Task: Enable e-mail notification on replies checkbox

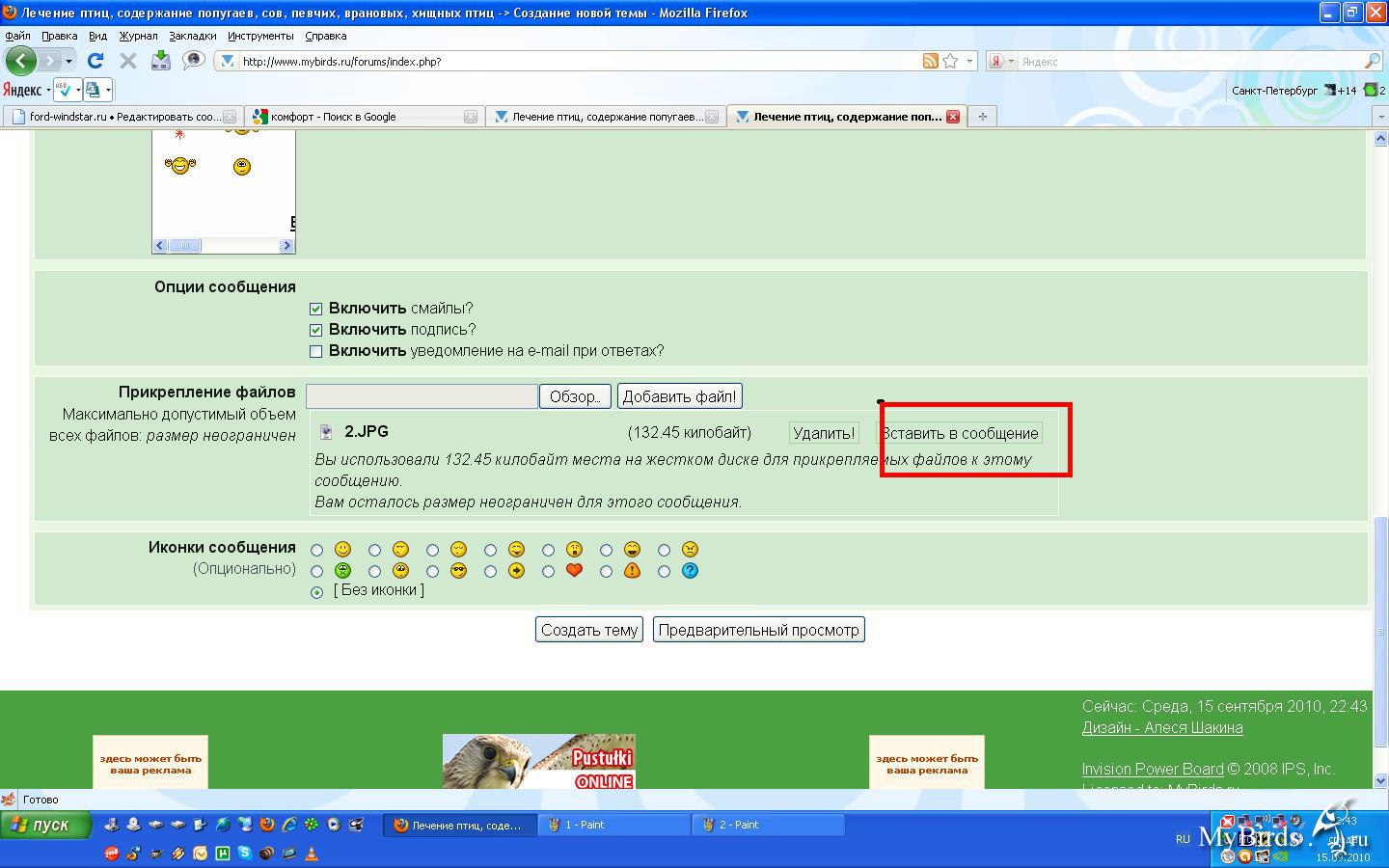Action: [x=315, y=351]
